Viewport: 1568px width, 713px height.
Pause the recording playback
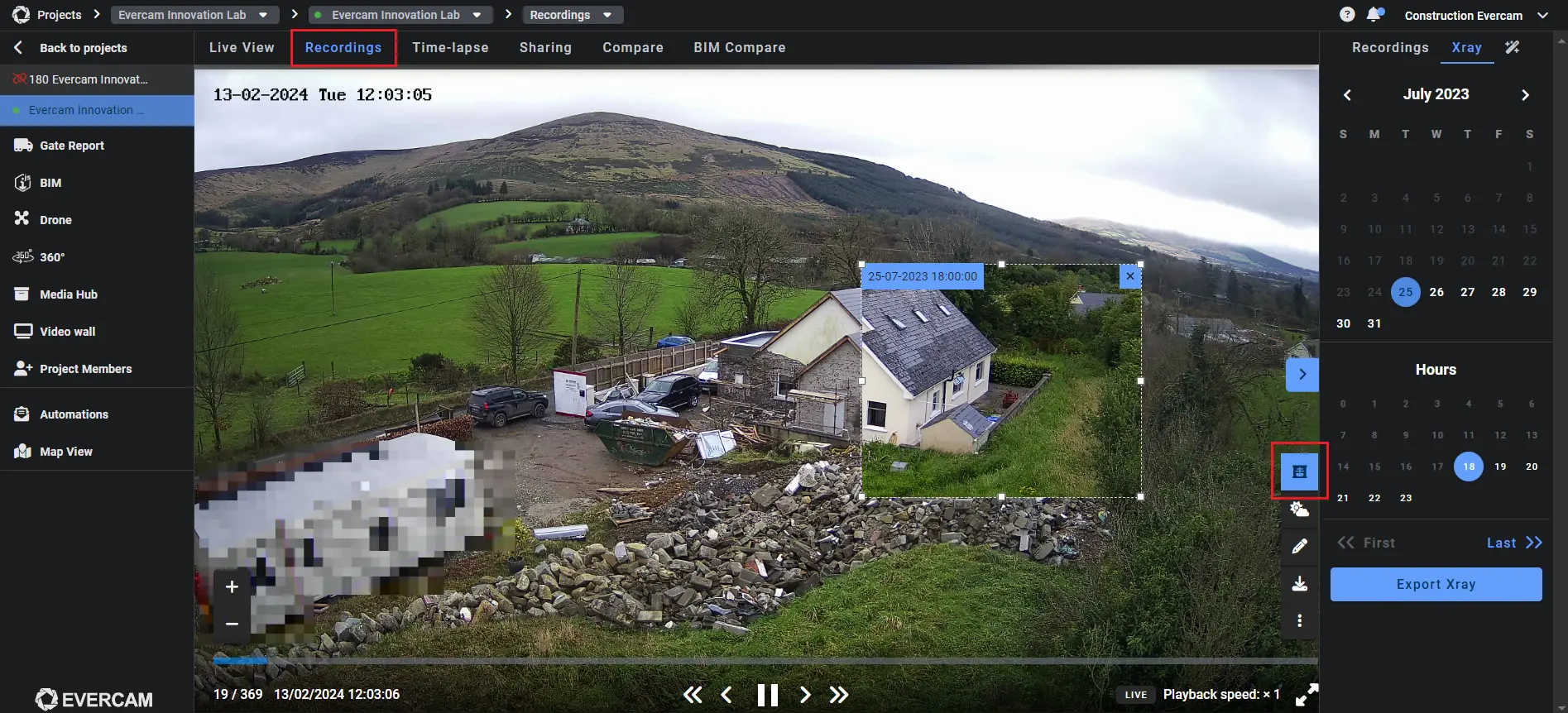[768, 695]
